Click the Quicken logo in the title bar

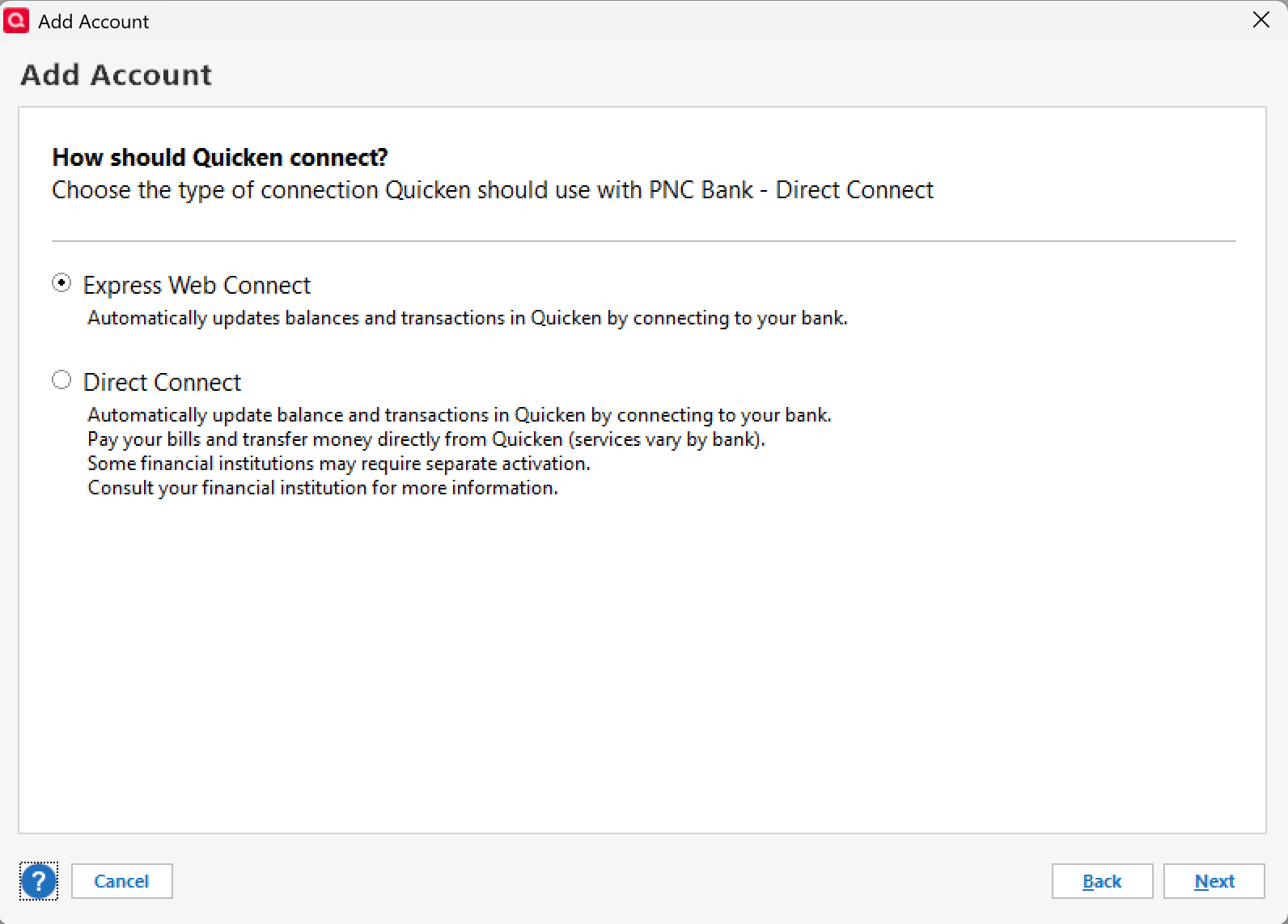click(16, 21)
